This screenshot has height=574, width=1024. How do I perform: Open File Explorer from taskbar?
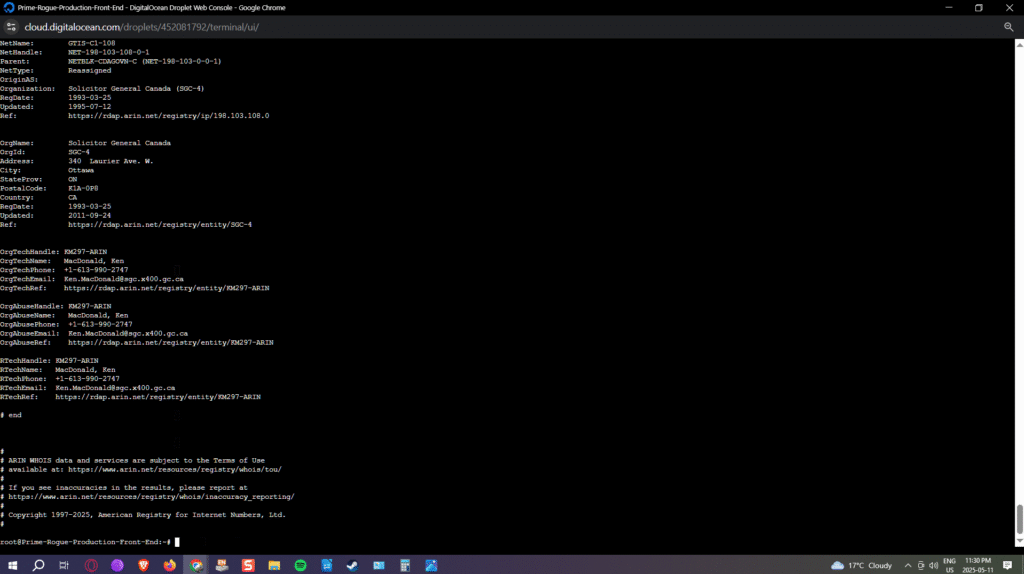(x=273, y=565)
